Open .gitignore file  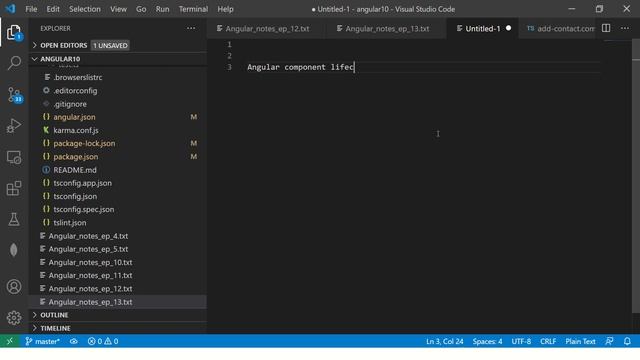pyautogui.click(x=70, y=104)
